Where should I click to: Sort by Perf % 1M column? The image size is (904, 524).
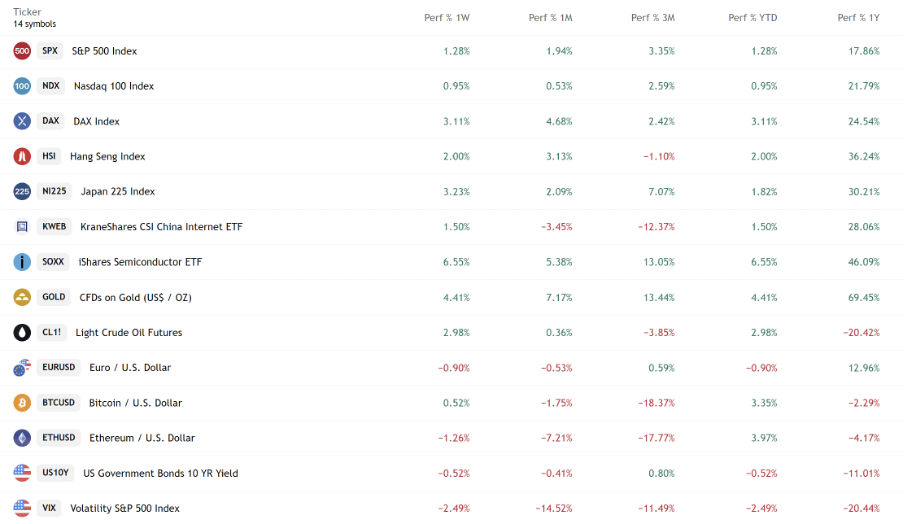pos(550,18)
